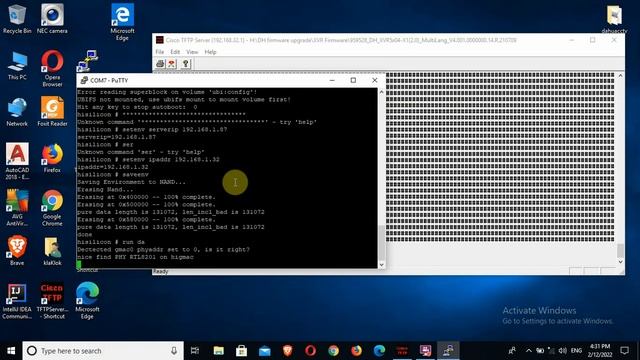Click 'Saving Environment to NAND...' line in PuTTY

coord(131,182)
